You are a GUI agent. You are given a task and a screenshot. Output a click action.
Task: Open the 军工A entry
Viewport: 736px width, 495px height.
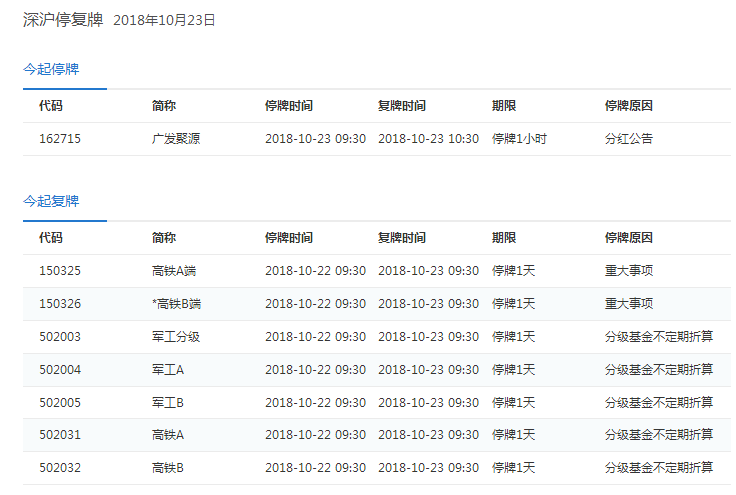pos(168,370)
